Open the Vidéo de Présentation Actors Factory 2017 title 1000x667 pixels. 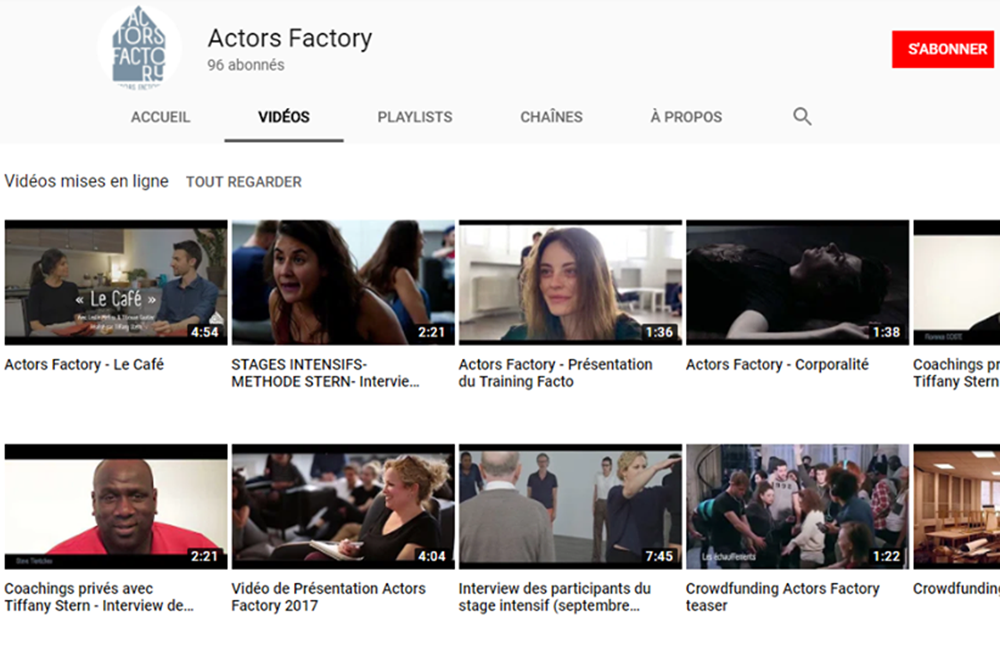328,597
